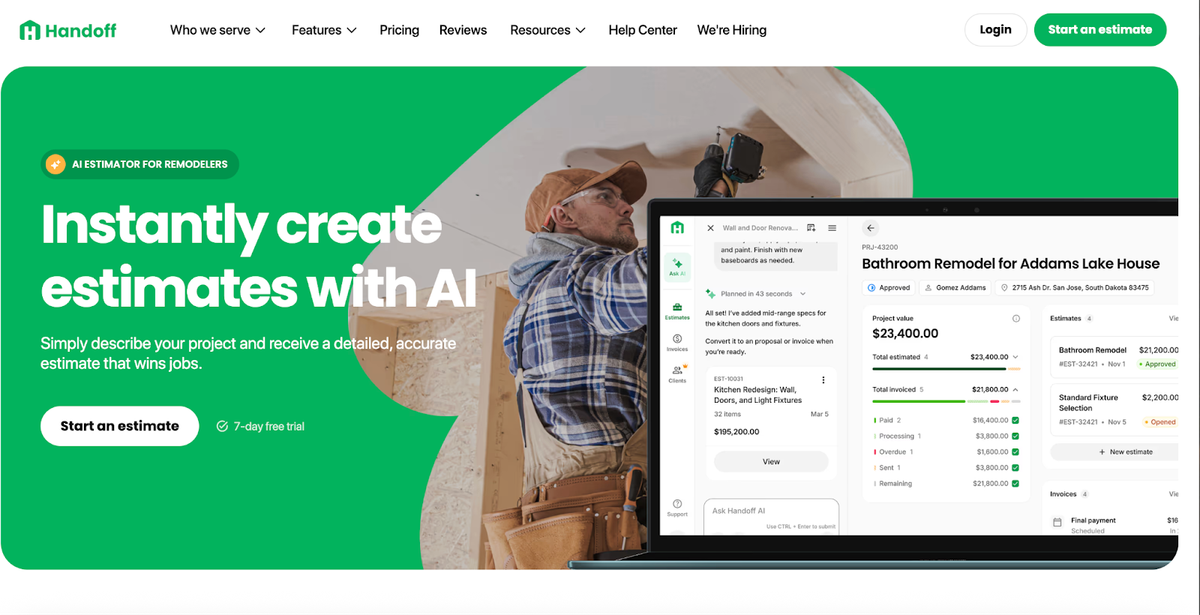Toggle the Overdue row checkbox

point(1015,452)
